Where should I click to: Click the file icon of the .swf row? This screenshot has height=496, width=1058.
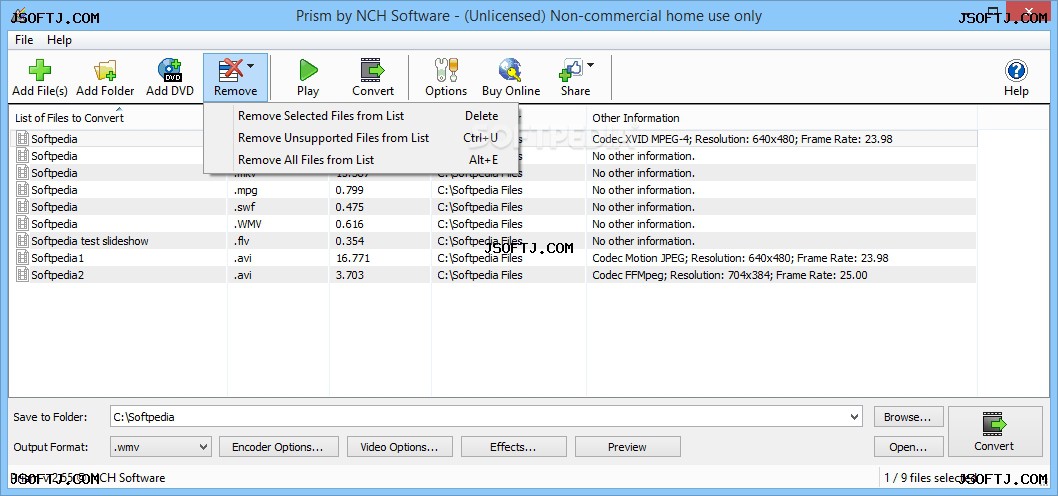tap(23, 206)
